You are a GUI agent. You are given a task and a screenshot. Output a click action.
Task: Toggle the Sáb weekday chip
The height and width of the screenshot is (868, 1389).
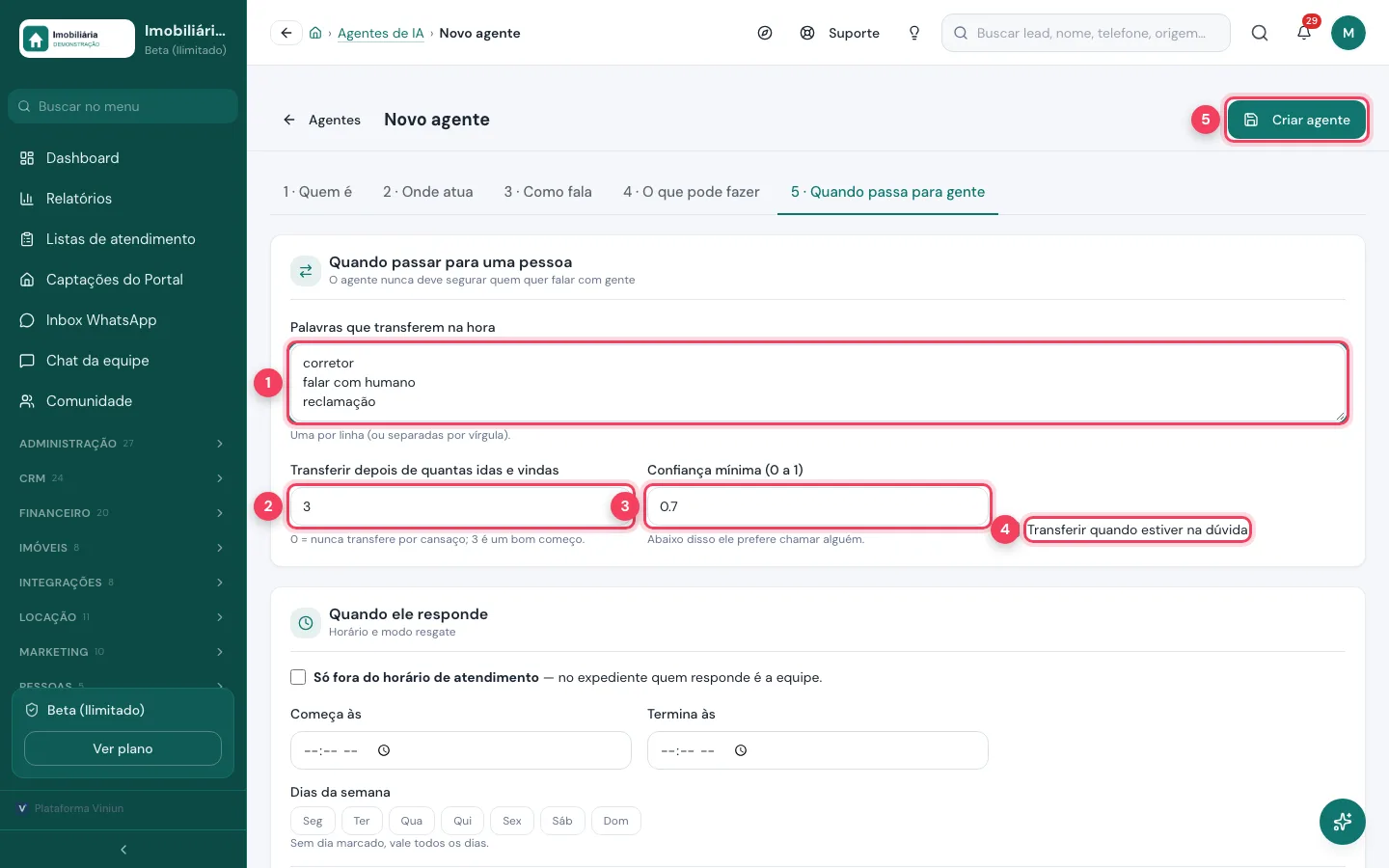coord(562,821)
